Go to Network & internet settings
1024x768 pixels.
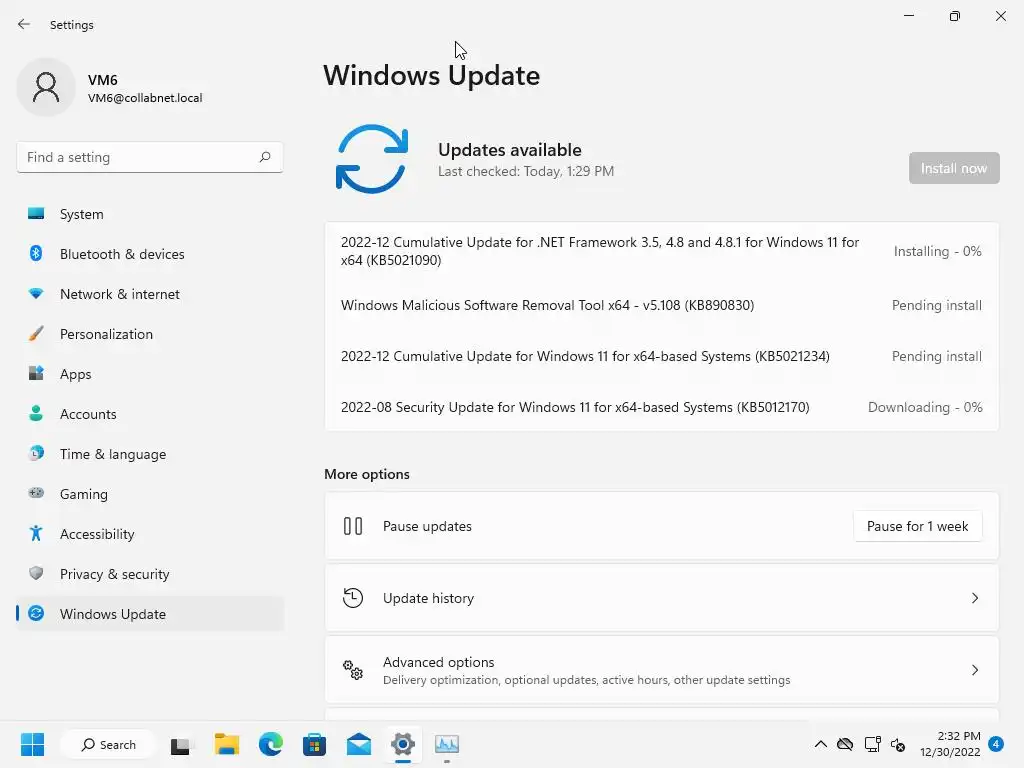150,294
